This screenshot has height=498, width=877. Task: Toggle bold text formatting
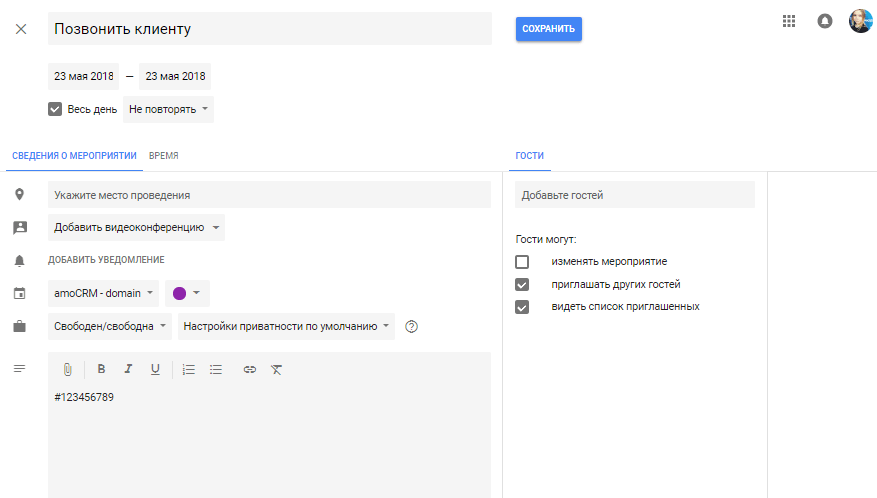click(101, 369)
